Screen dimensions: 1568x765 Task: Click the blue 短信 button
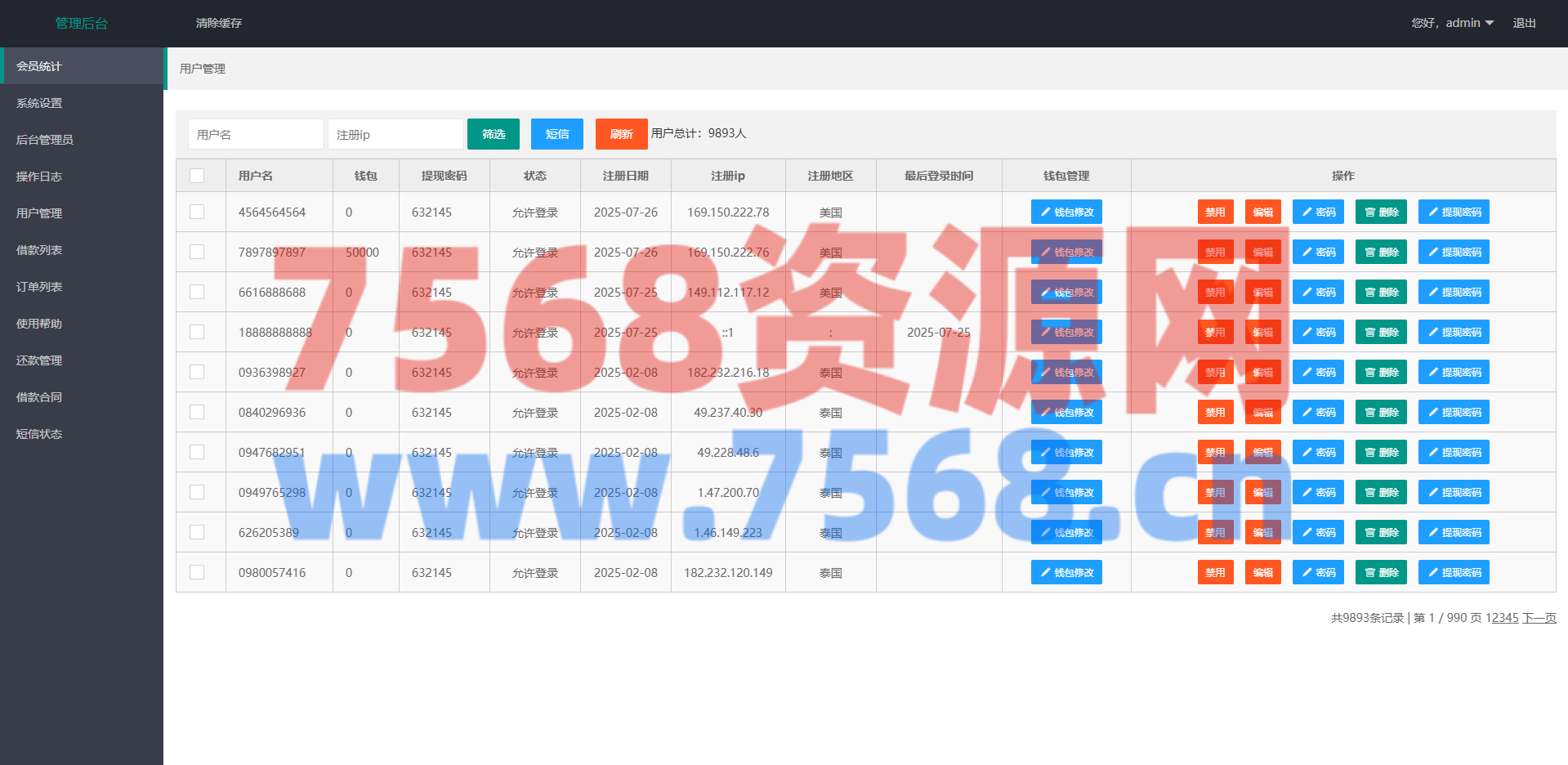pos(556,134)
